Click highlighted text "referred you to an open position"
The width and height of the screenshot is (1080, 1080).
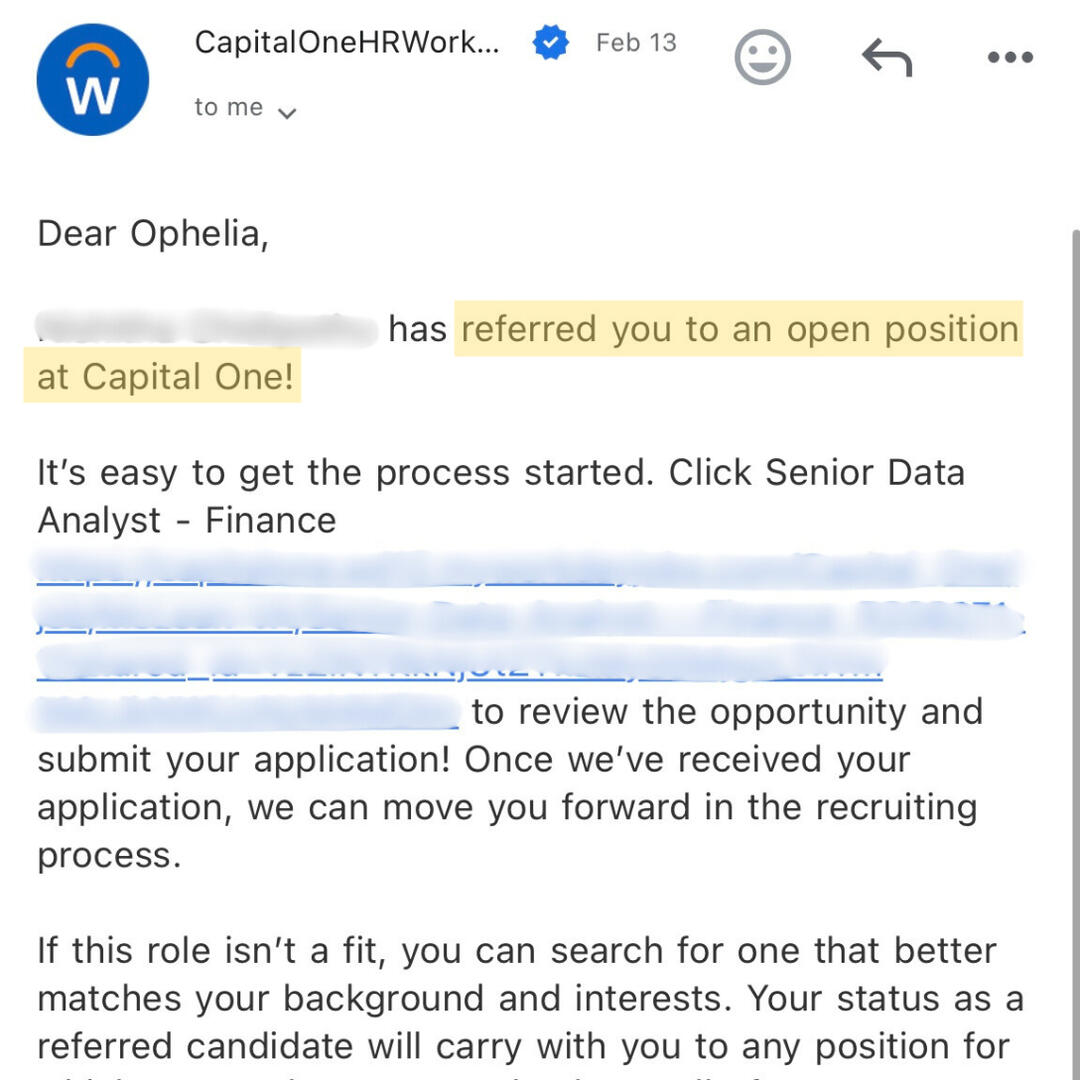click(739, 329)
